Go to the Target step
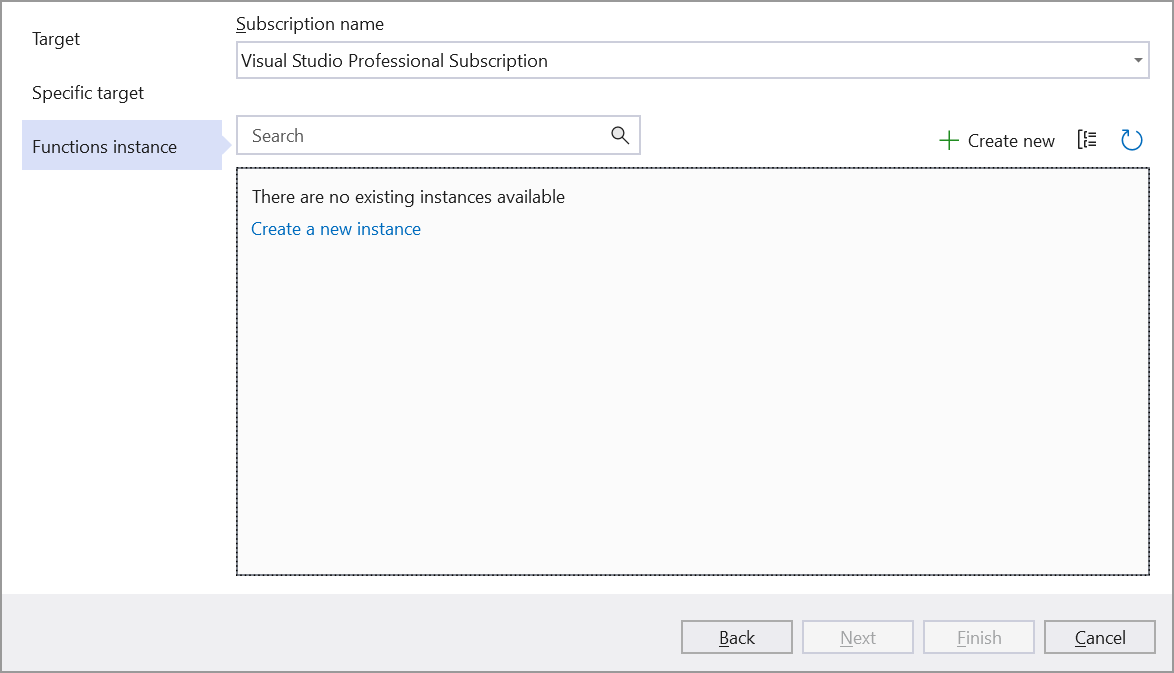The height and width of the screenshot is (673, 1174). (56, 39)
